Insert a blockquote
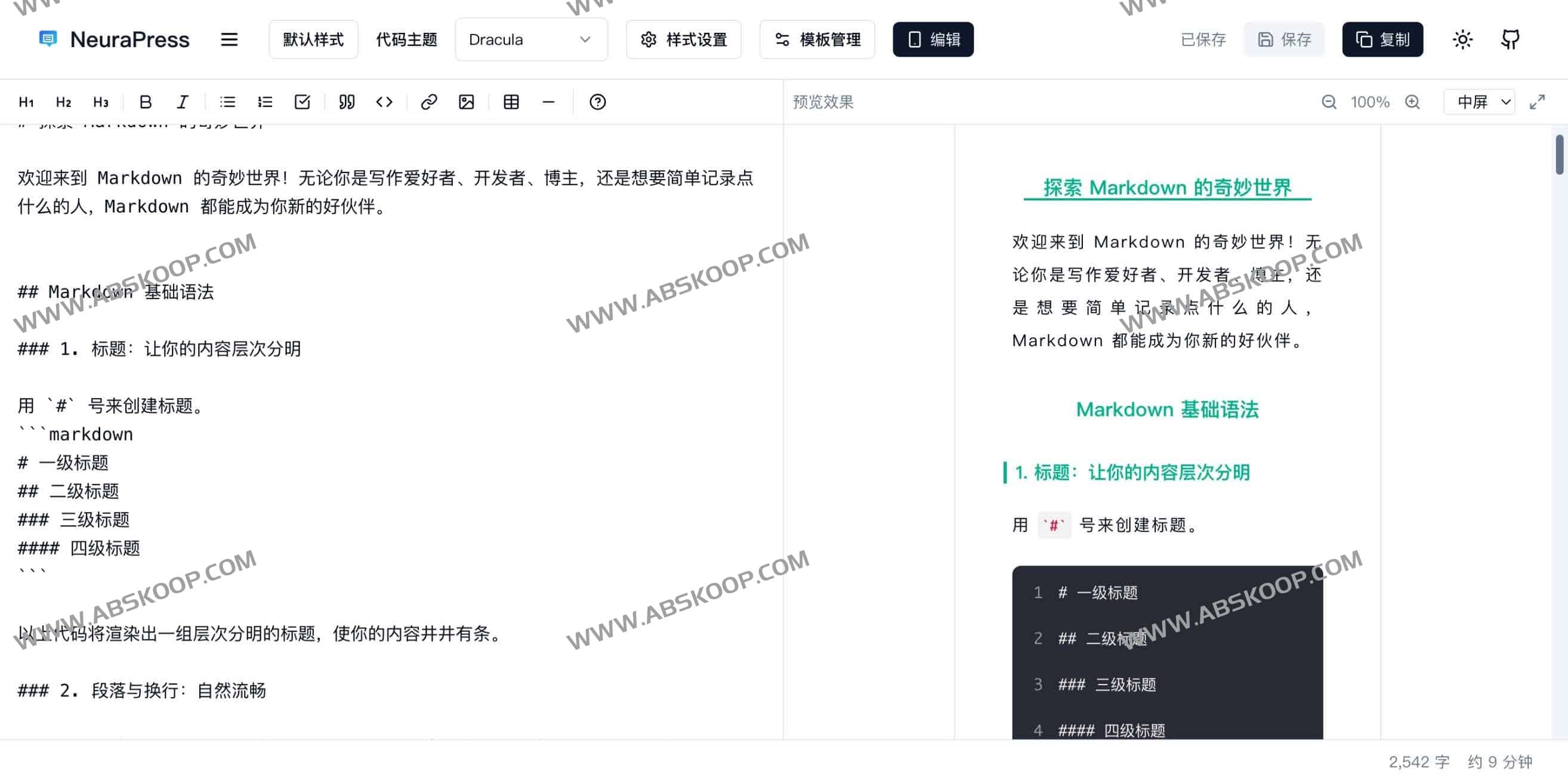This screenshot has width=1568, height=783. pyautogui.click(x=345, y=101)
